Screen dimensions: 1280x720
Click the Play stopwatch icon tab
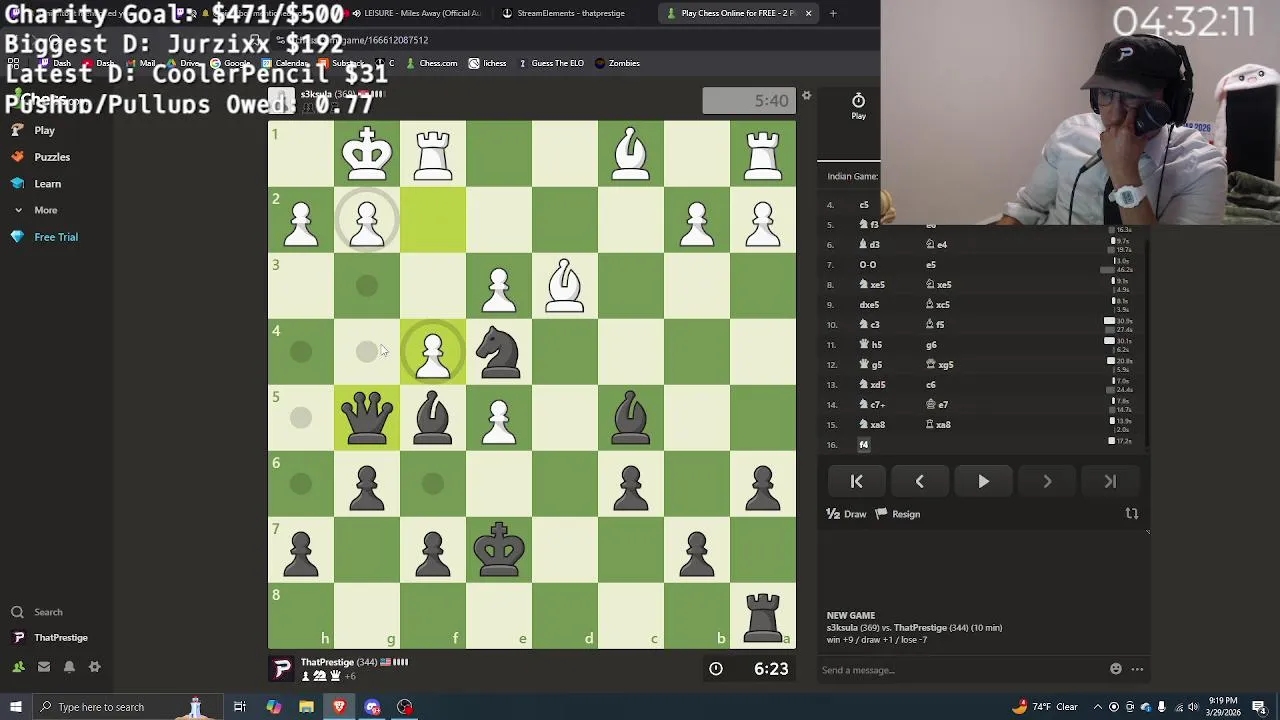tap(858, 106)
